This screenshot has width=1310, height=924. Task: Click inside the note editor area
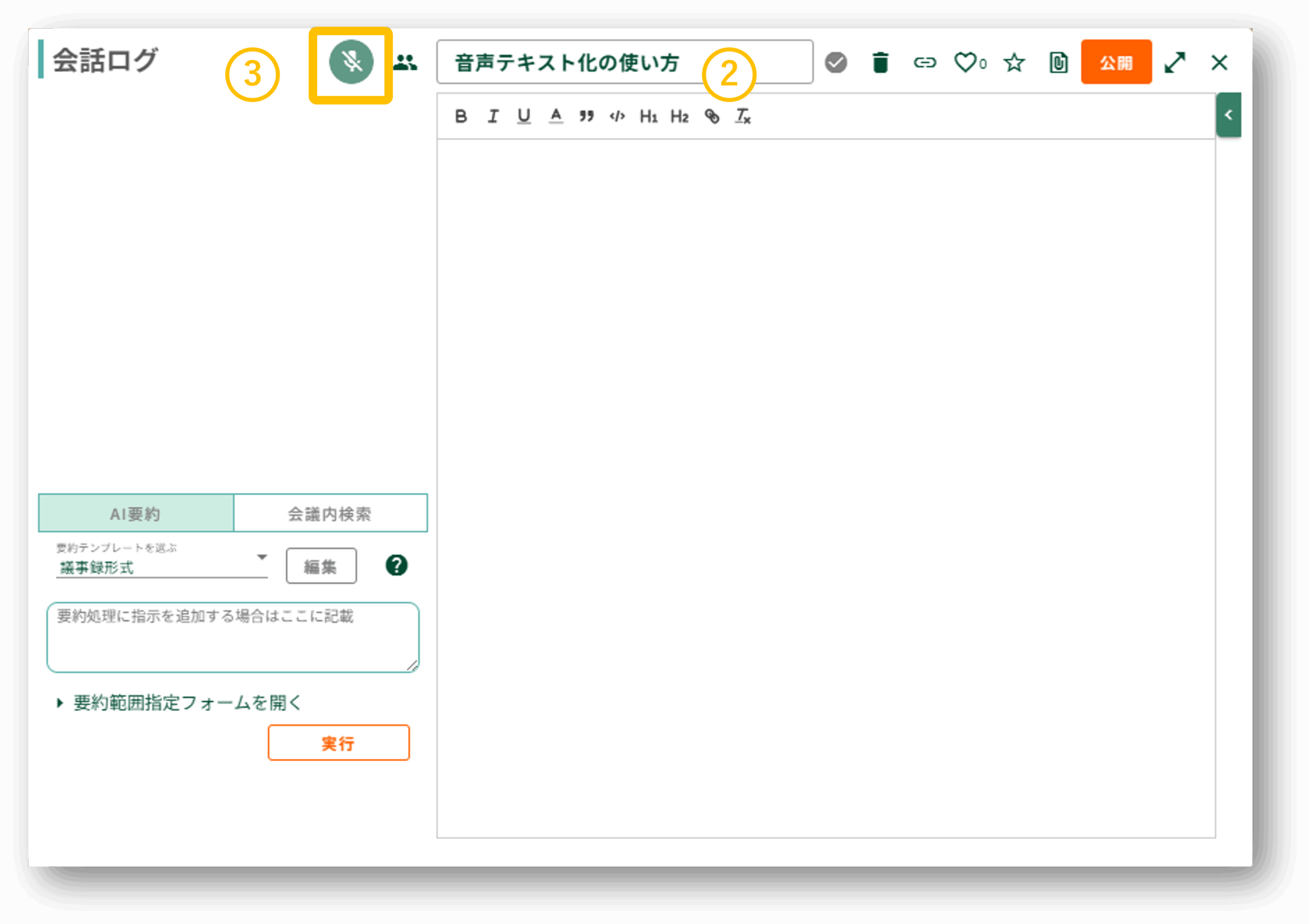(x=825, y=488)
